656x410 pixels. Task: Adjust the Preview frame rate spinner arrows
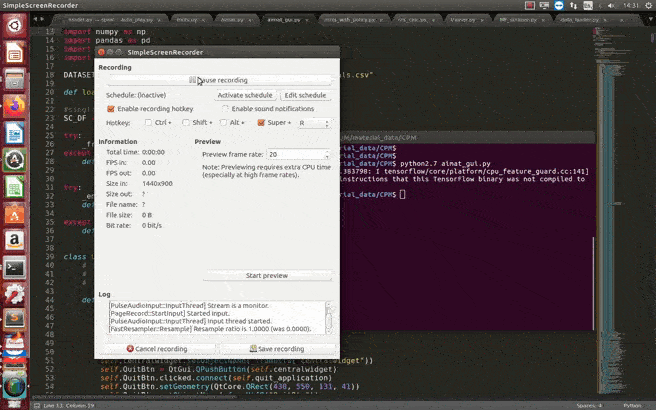pyautogui.click(x=327, y=155)
